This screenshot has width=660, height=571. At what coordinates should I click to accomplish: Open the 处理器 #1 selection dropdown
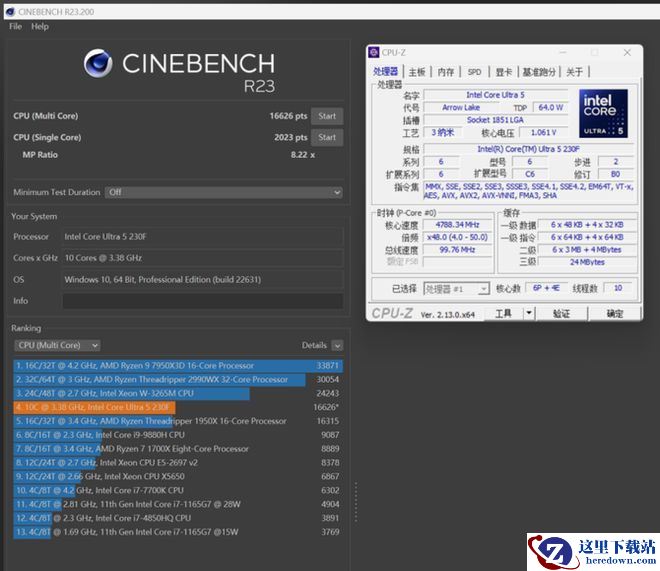pyautogui.click(x=456, y=289)
